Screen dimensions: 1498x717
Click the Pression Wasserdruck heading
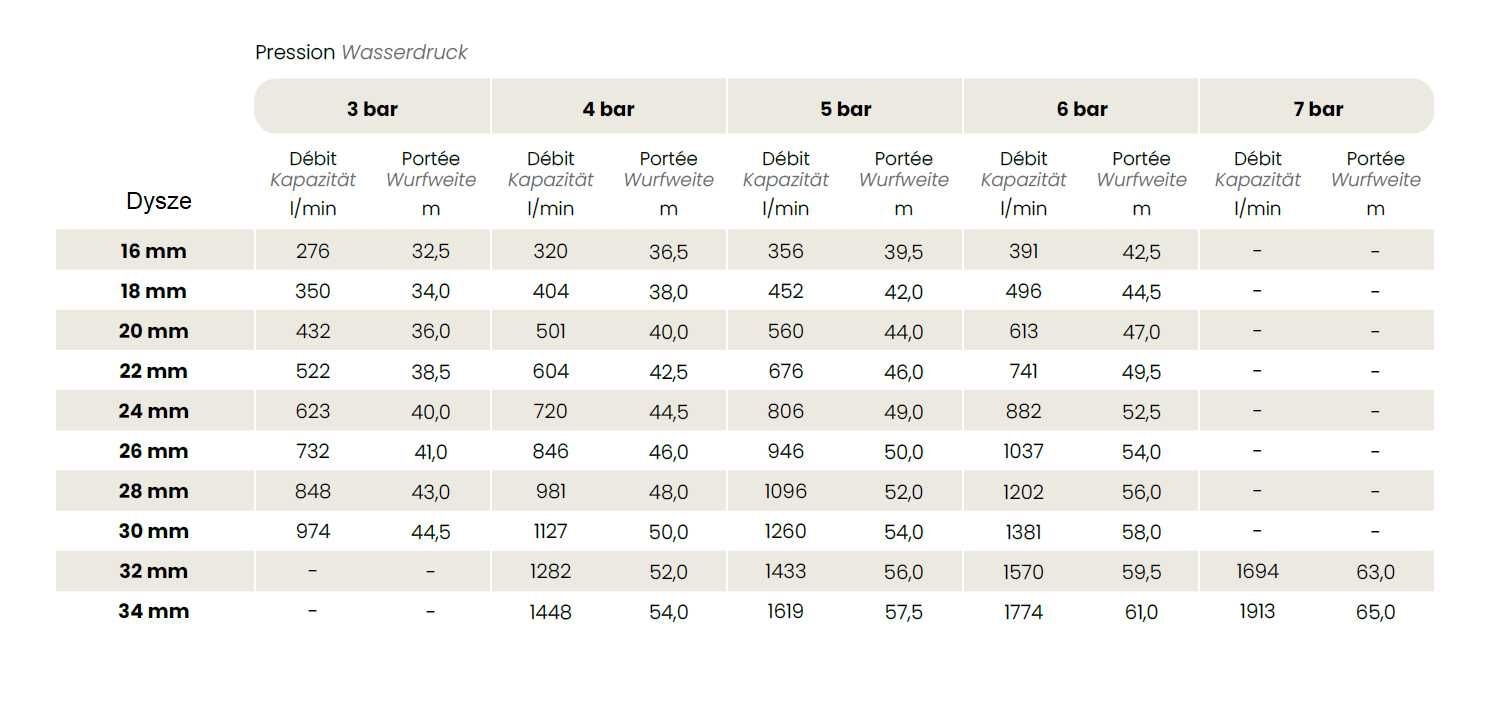(x=361, y=52)
